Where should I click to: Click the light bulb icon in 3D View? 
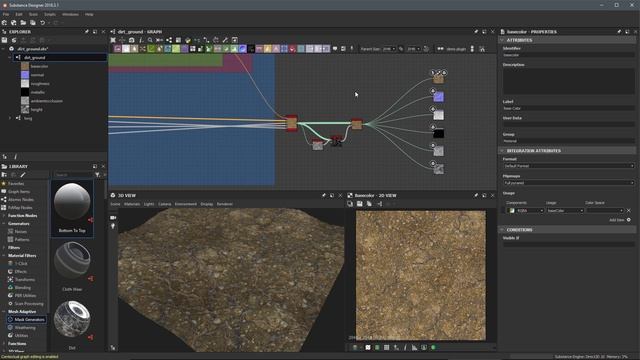pos(113,226)
